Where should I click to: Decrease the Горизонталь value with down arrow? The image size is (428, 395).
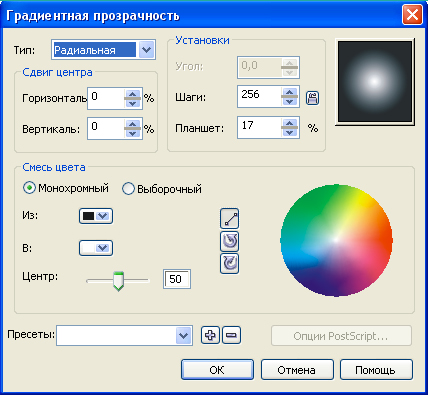tap(133, 103)
